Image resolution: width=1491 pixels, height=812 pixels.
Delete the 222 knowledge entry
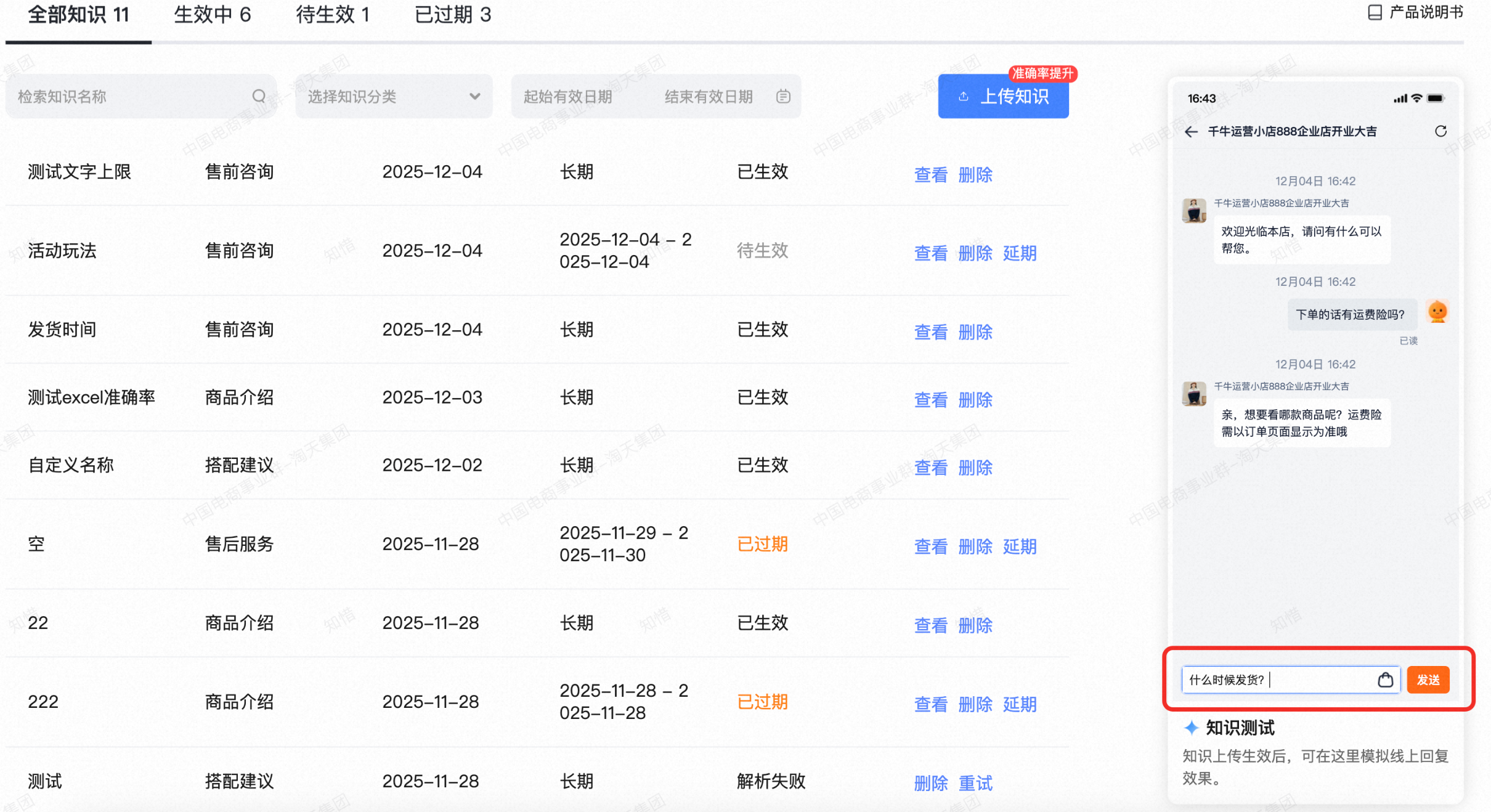[975, 704]
